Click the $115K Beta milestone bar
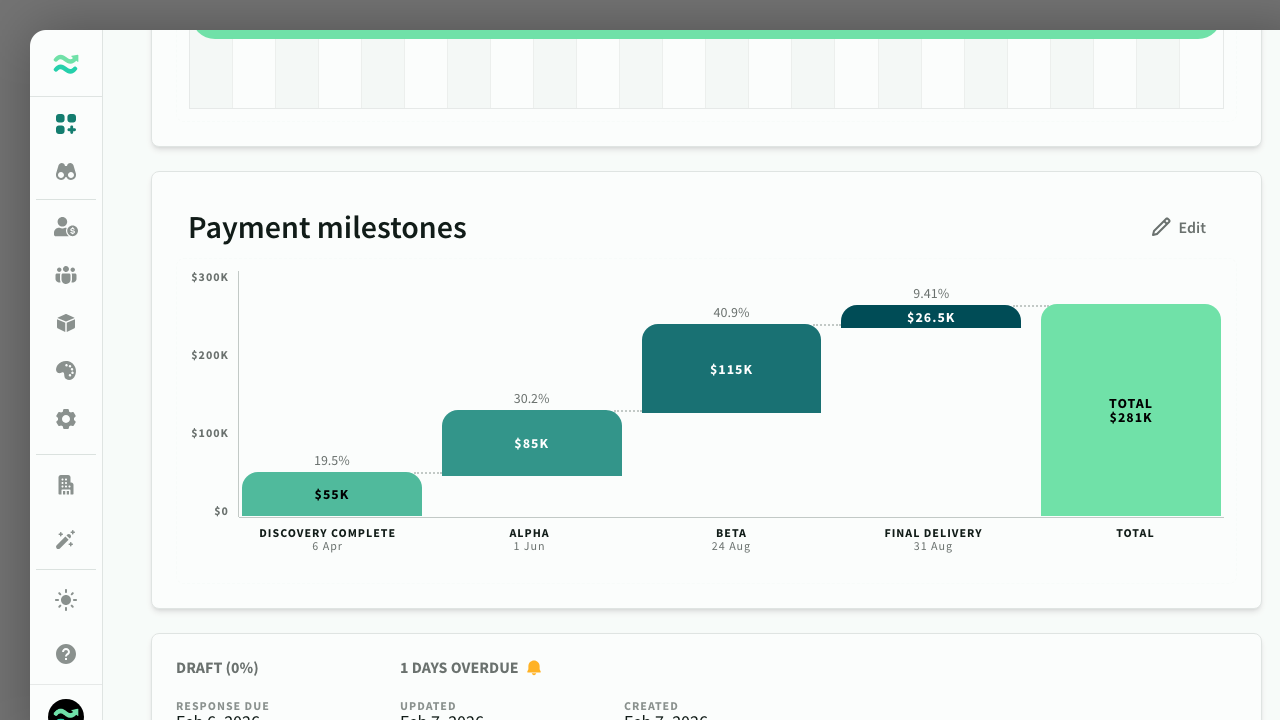This screenshot has height=720, width=1280. click(731, 369)
